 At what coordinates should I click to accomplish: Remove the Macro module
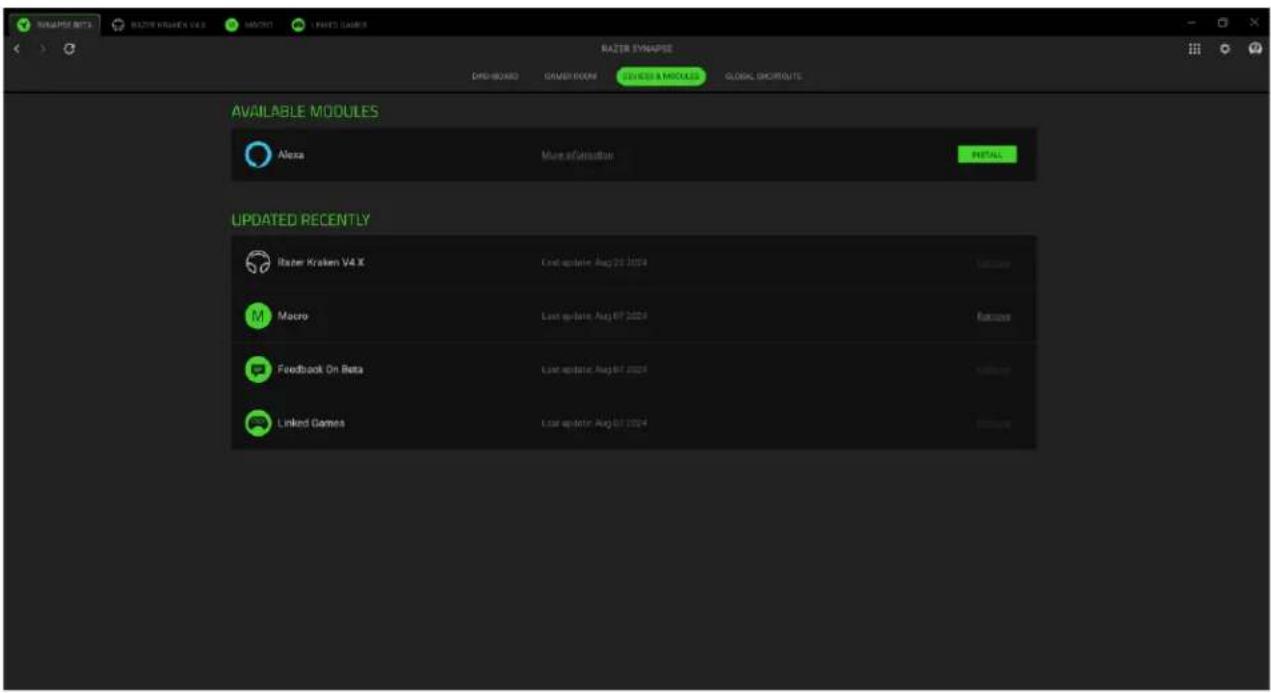(993, 316)
